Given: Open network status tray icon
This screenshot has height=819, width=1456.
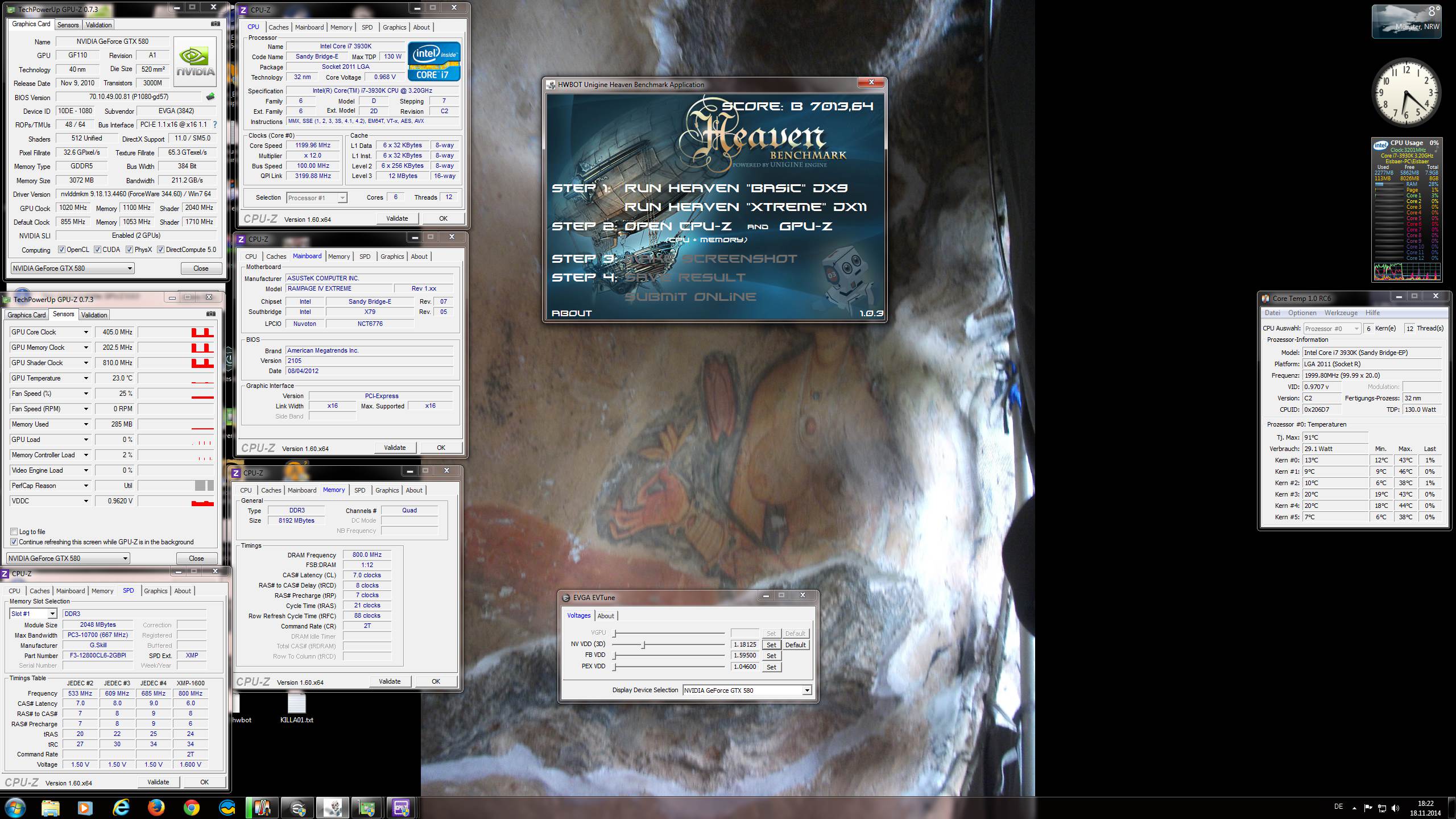Looking at the screenshot, I should click(1381, 808).
